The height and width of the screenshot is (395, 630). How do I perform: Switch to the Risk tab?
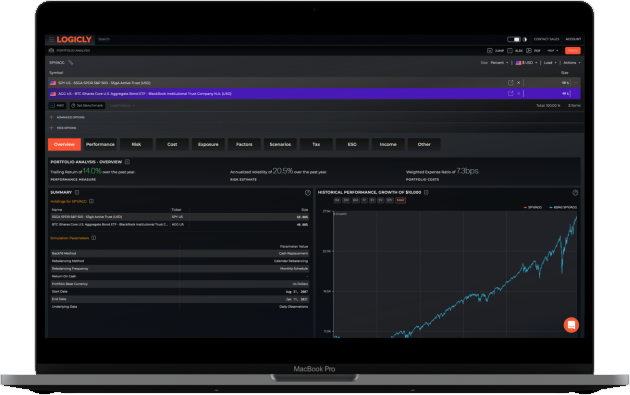[136, 144]
